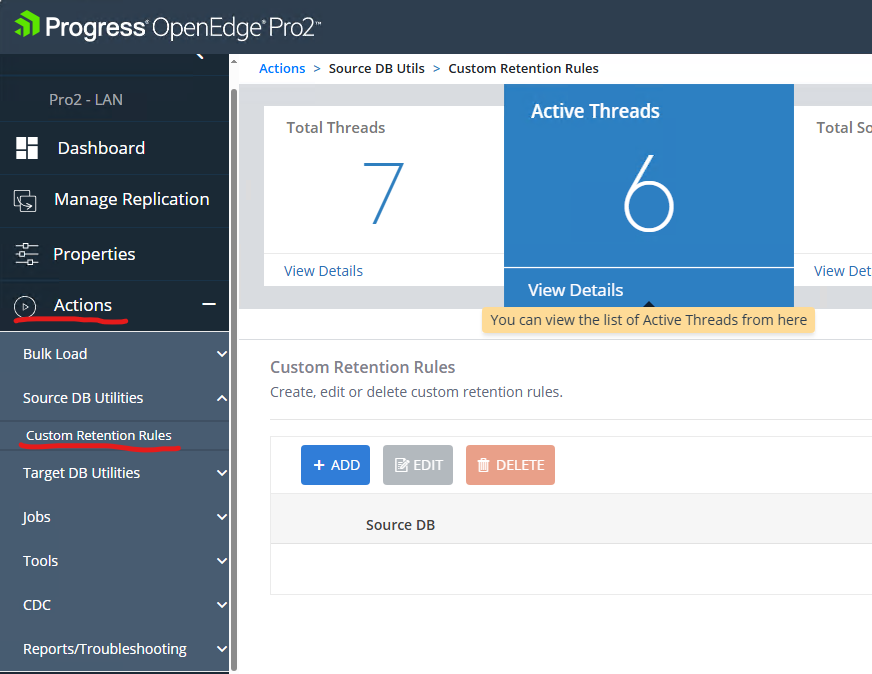Click the plus icon on ADD
This screenshot has height=674, width=872.
point(319,465)
